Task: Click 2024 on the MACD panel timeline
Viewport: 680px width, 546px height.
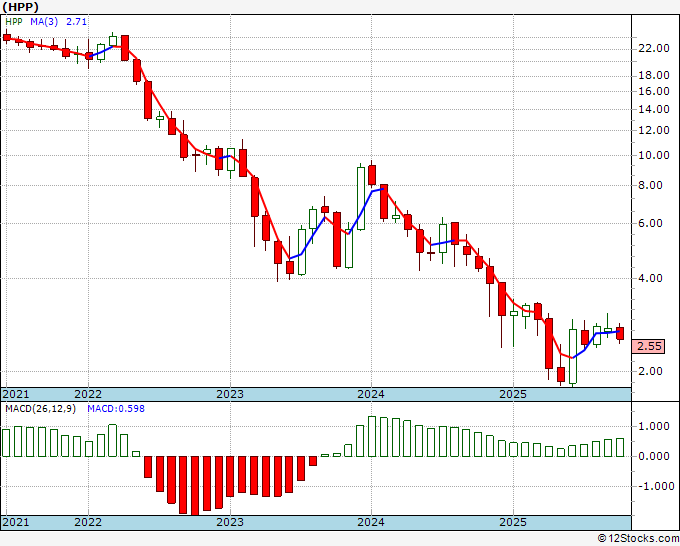Action: [x=371, y=522]
